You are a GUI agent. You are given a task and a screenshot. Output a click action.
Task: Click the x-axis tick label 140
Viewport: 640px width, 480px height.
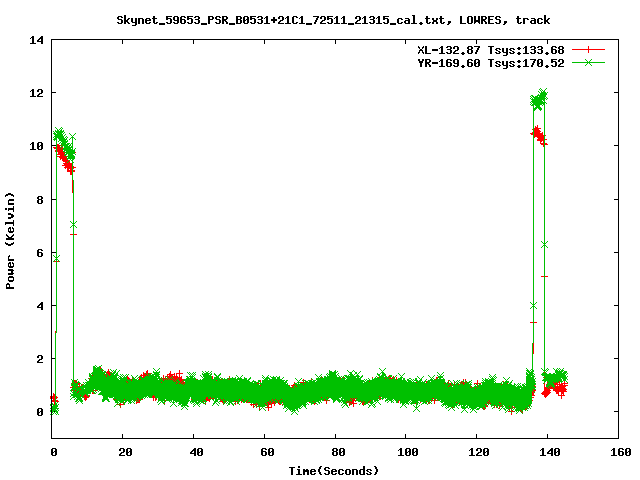coord(550,452)
